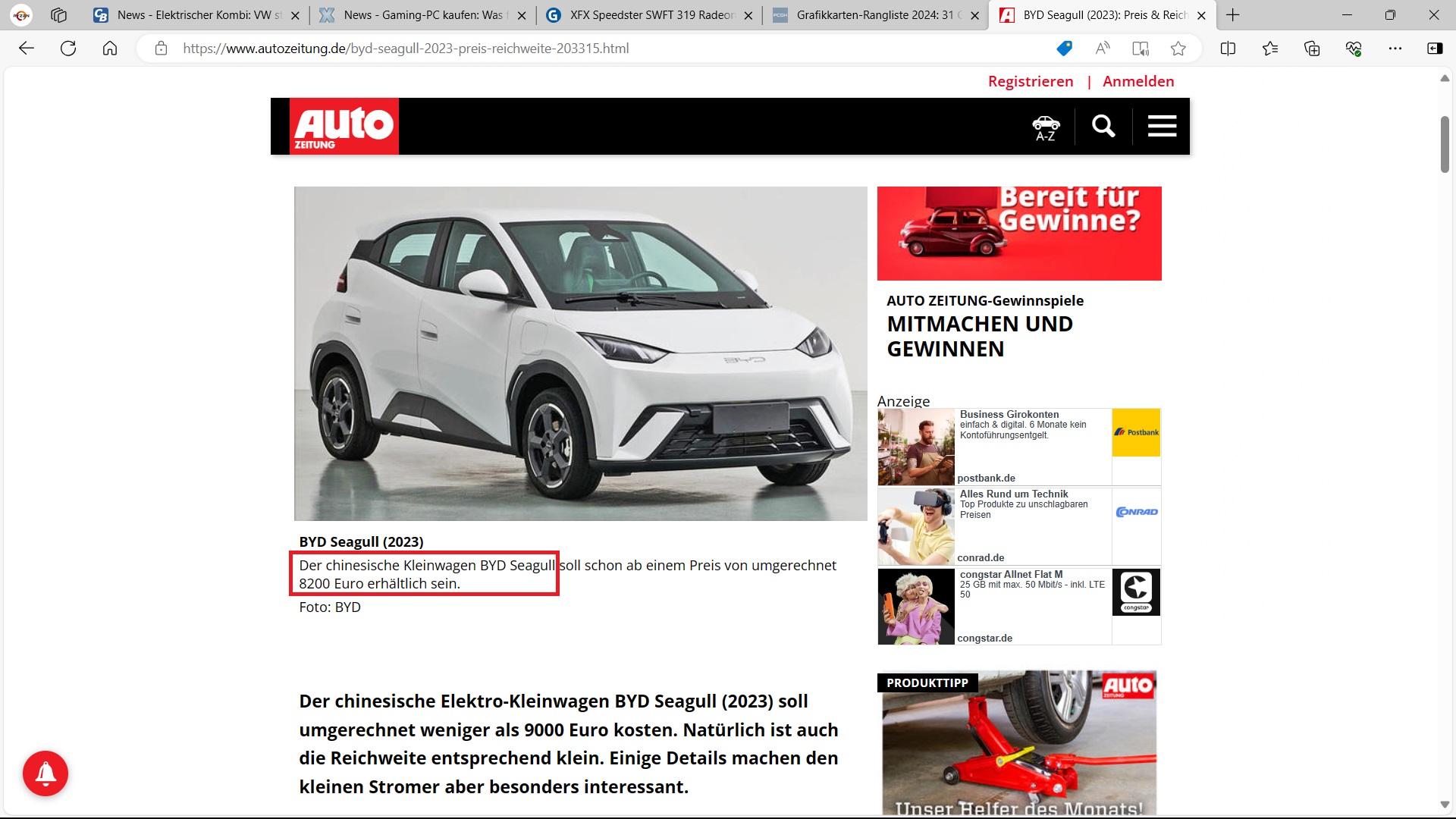Image resolution: width=1456 pixels, height=819 pixels.
Task: Open the Favorites list button
Action: coord(1270,49)
